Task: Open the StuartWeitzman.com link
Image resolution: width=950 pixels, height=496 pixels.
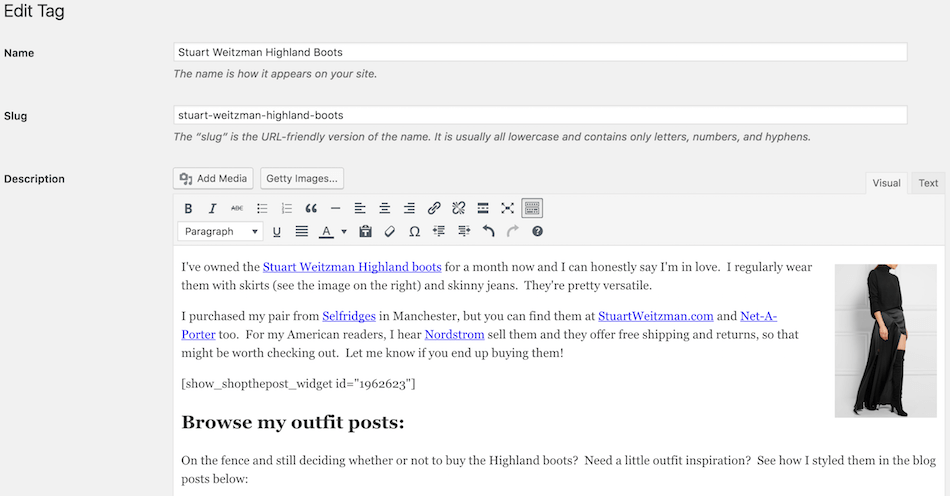Action: (656, 316)
